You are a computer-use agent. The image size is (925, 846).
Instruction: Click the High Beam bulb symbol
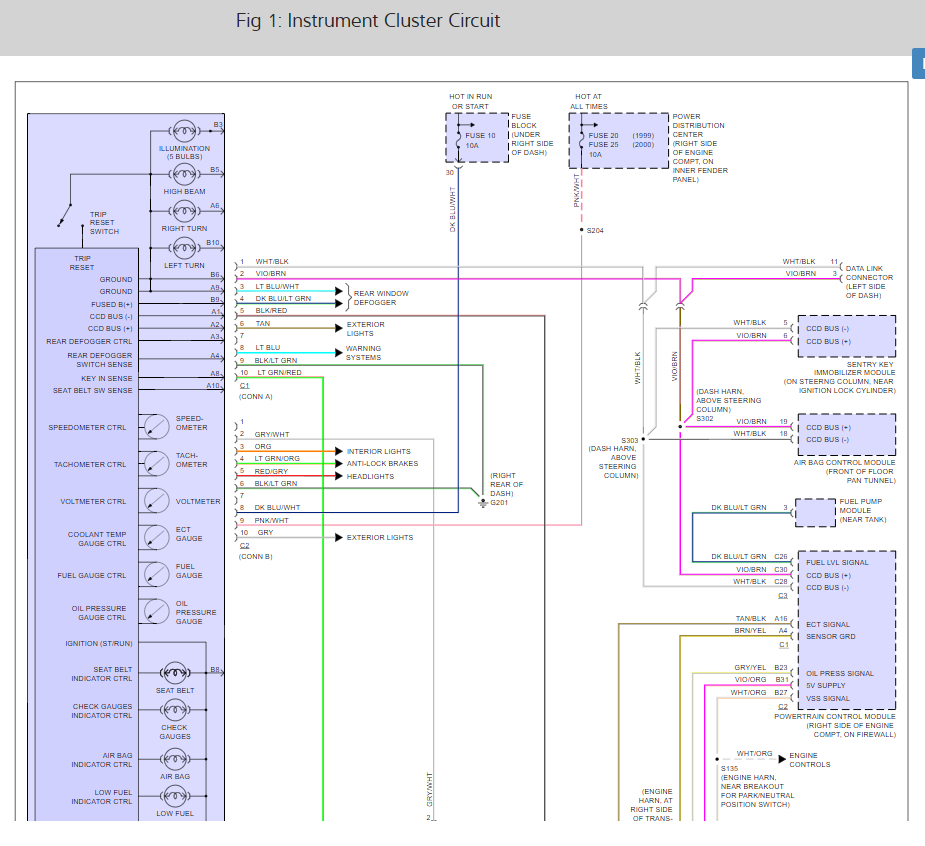click(184, 174)
